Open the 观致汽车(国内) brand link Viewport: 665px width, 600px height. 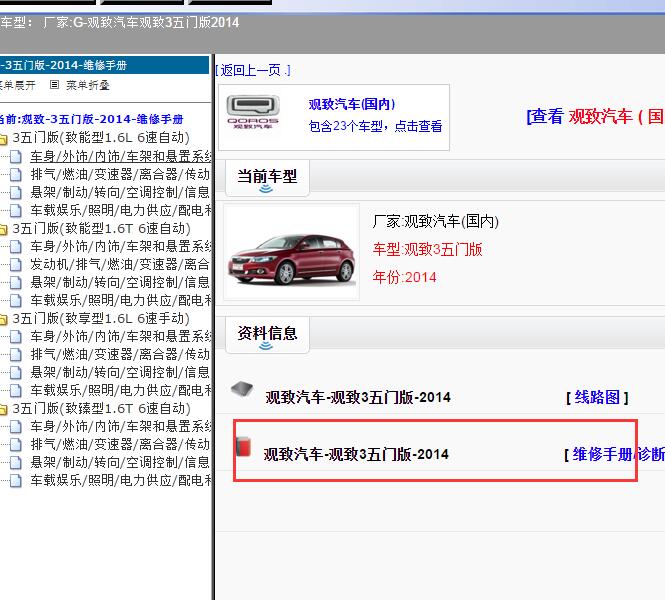click(x=352, y=104)
